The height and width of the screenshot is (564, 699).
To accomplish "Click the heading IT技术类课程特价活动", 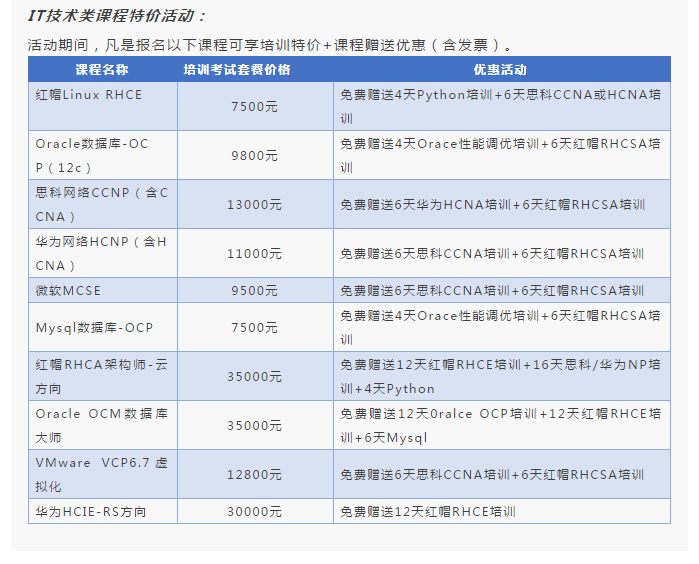I will coord(117,16).
